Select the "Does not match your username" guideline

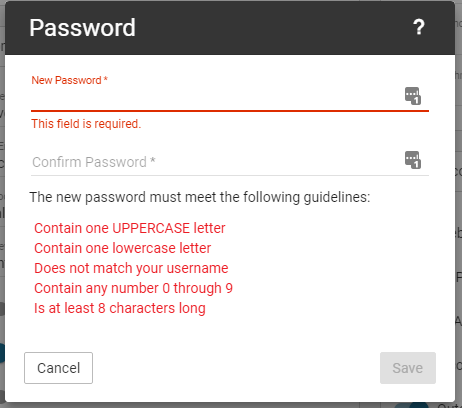[131, 268]
